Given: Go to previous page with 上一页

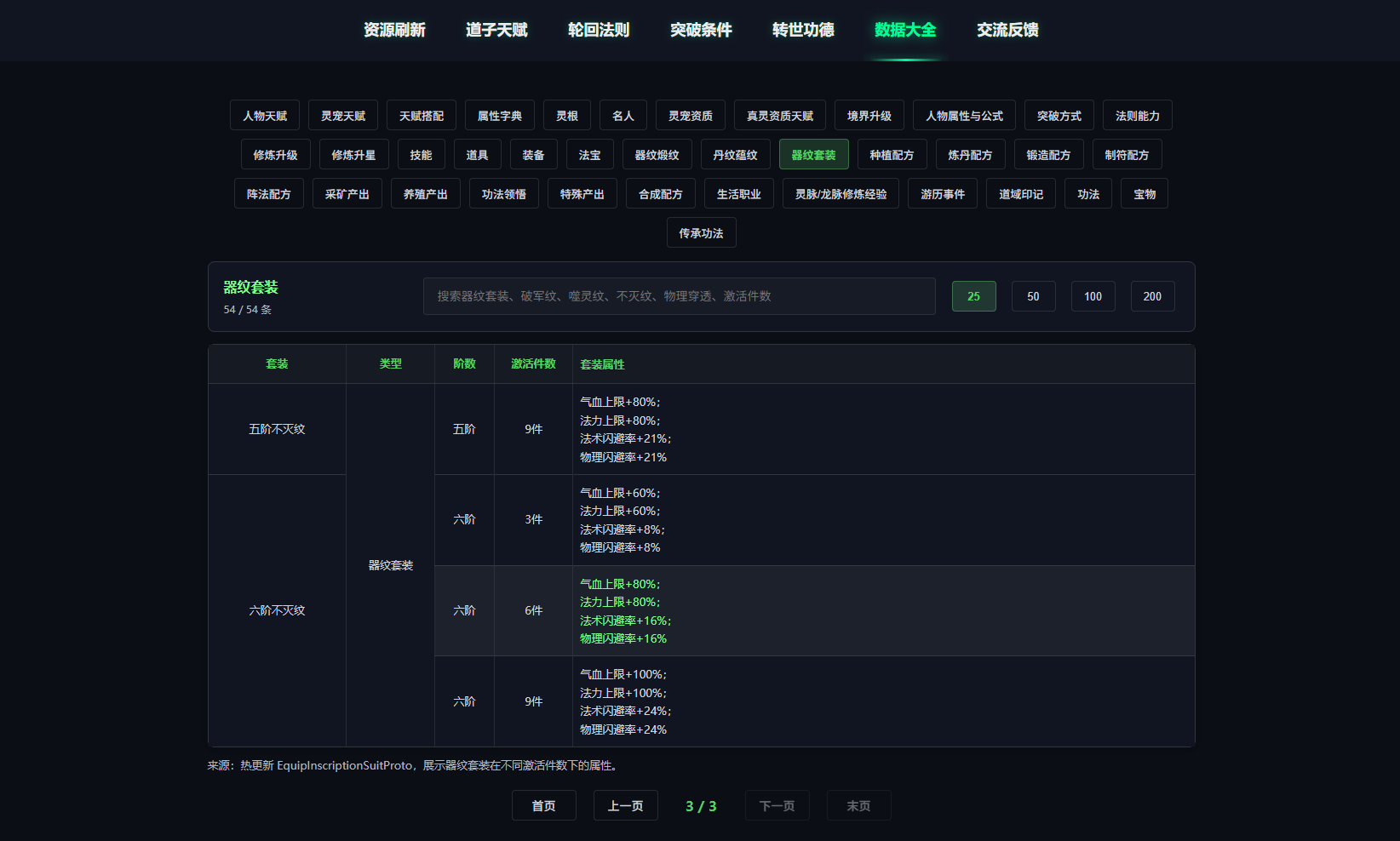Looking at the screenshot, I should pos(626,806).
